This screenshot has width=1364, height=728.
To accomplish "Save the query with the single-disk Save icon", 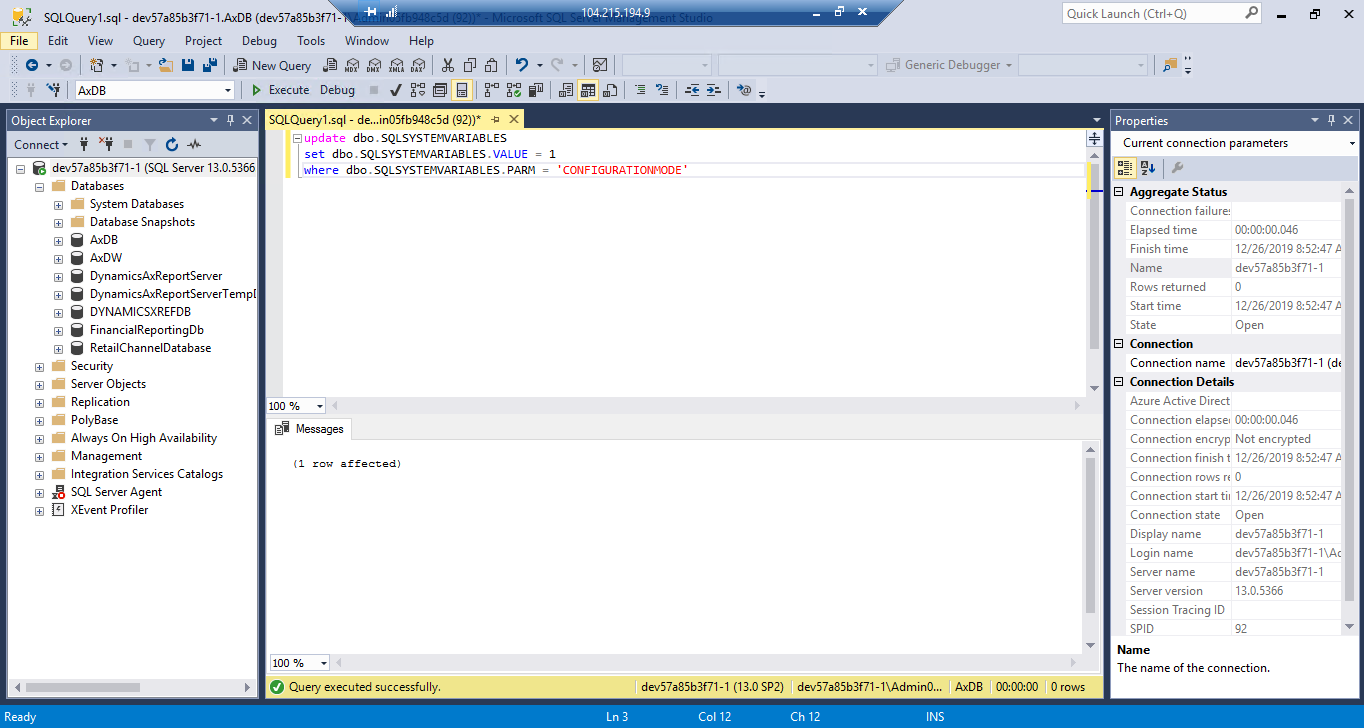I will (x=188, y=65).
